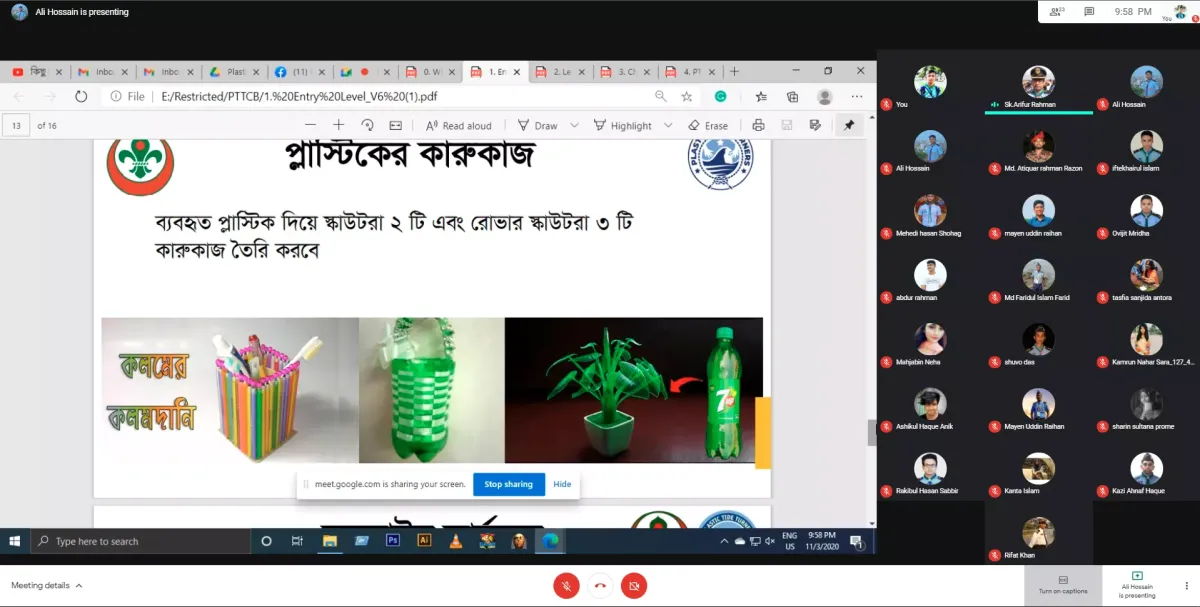1200x607 pixels.
Task: Refresh the browser page
Action: (x=81, y=97)
